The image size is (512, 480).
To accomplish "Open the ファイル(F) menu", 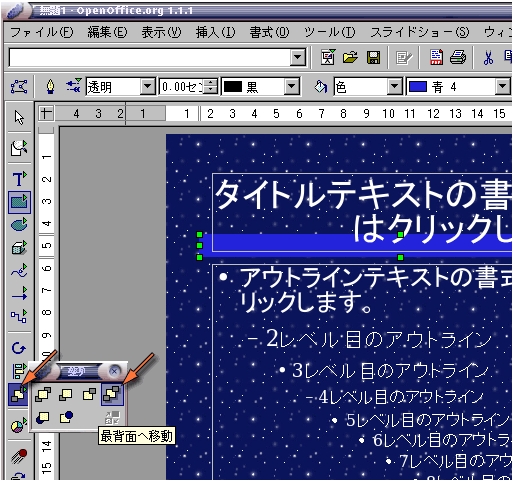I will [x=42, y=32].
